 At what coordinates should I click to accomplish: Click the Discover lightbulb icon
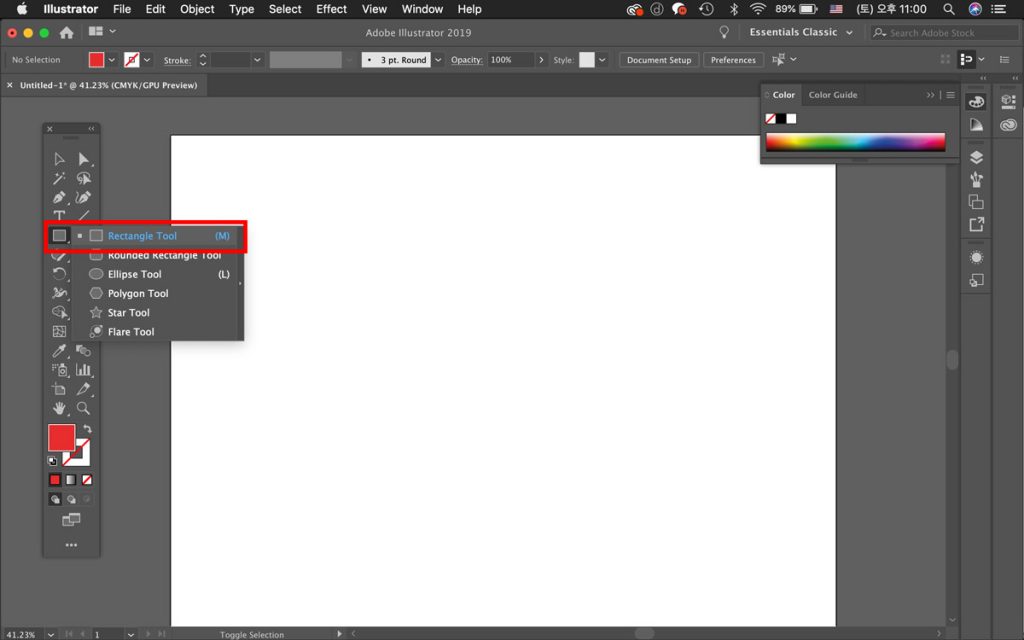[724, 32]
